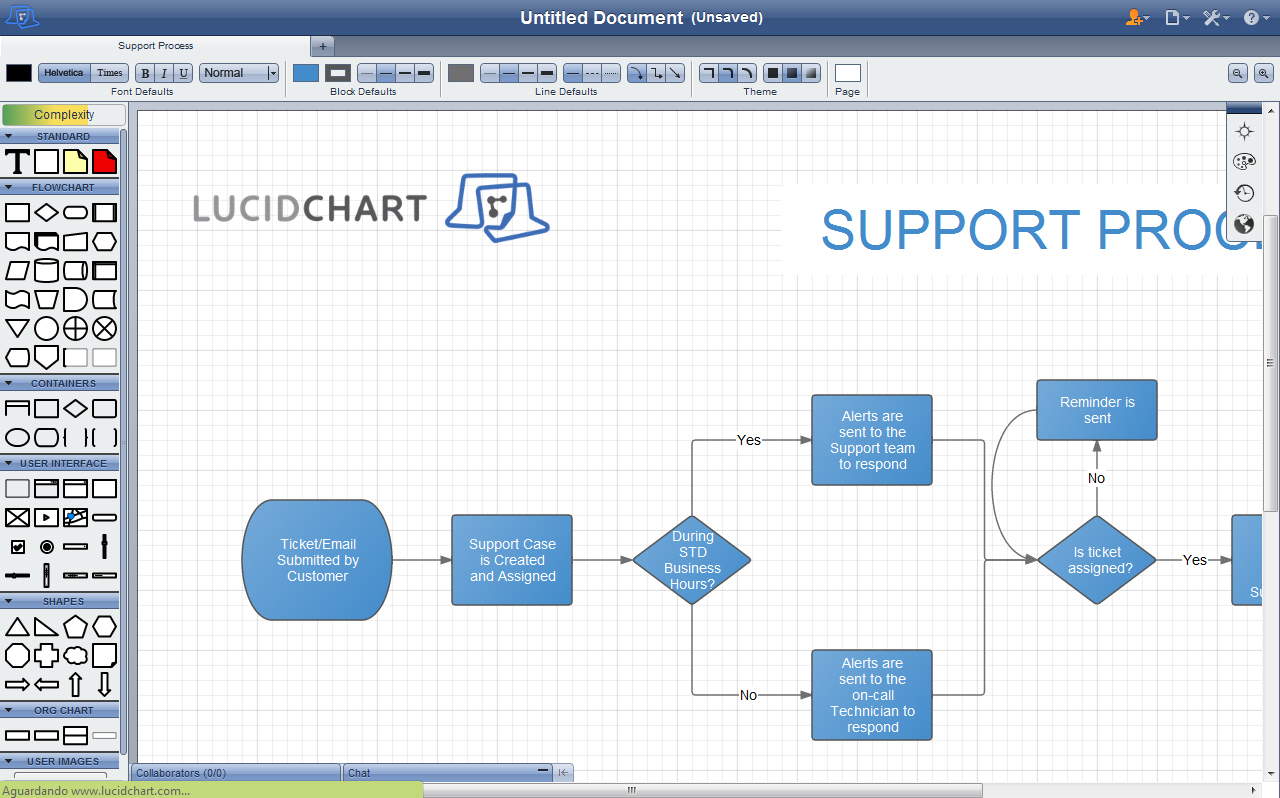The width and height of the screenshot is (1280, 798).
Task: Select the pentagon shape
Action: click(75, 627)
